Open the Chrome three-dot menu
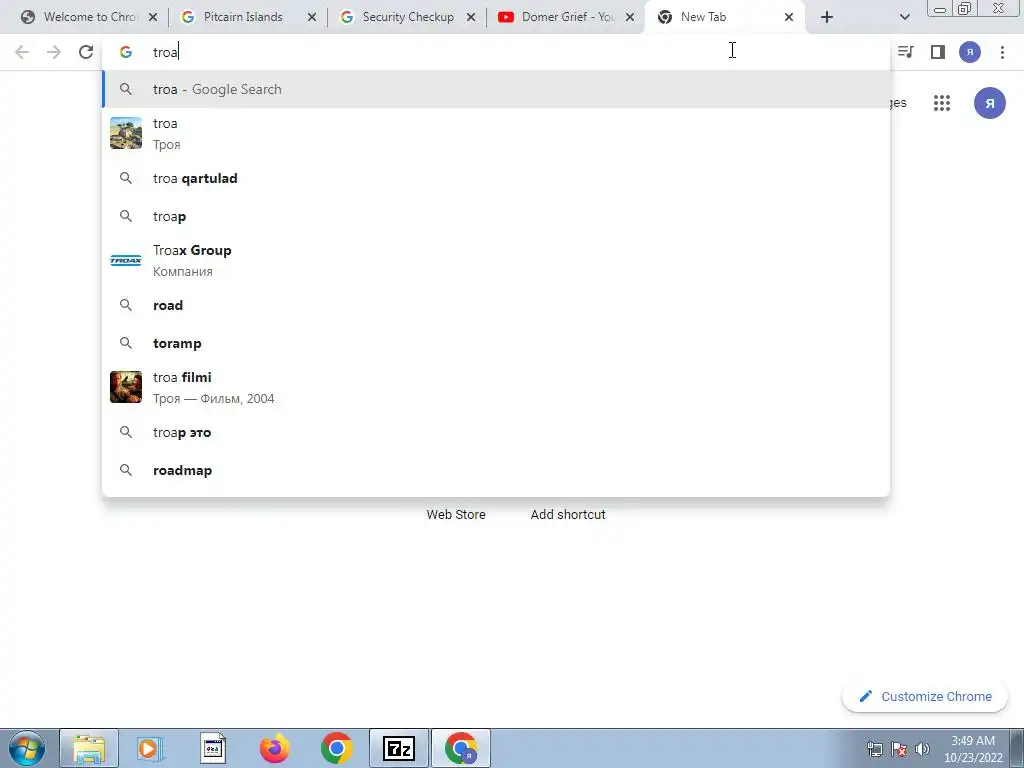Image resolution: width=1024 pixels, height=768 pixels. point(1002,52)
